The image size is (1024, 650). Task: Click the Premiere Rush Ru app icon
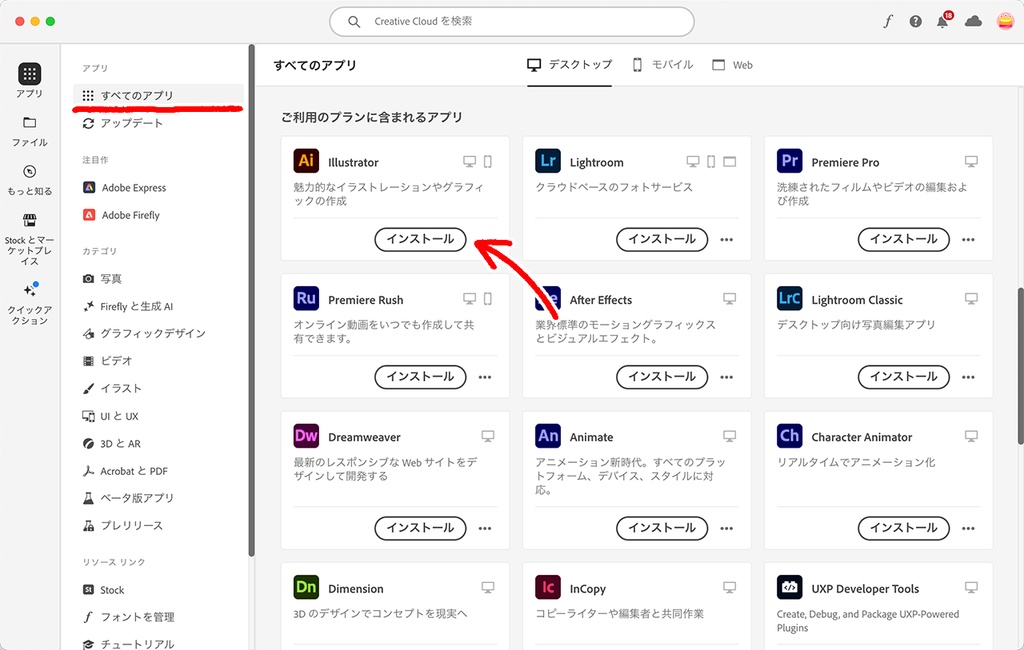pos(306,299)
